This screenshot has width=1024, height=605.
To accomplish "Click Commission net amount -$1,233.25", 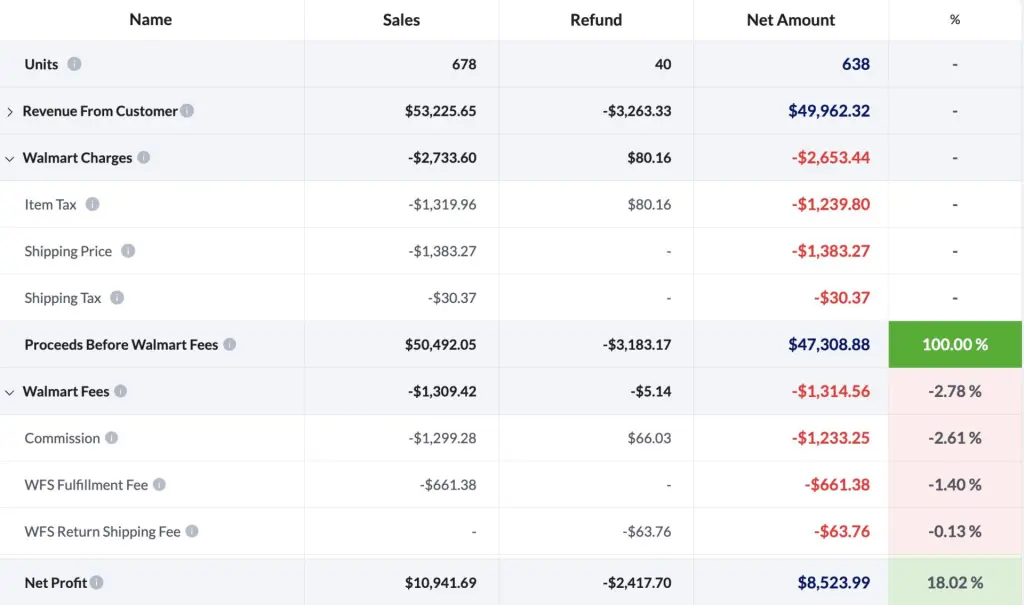I will (831, 438).
